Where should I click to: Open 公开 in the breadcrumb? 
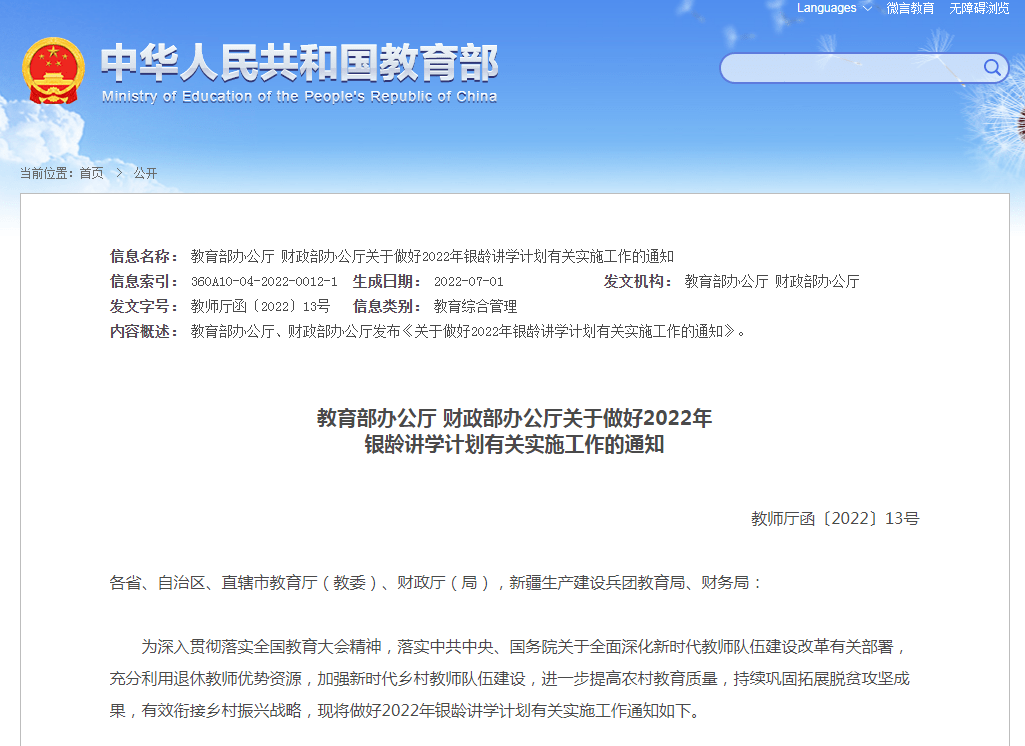pos(145,173)
